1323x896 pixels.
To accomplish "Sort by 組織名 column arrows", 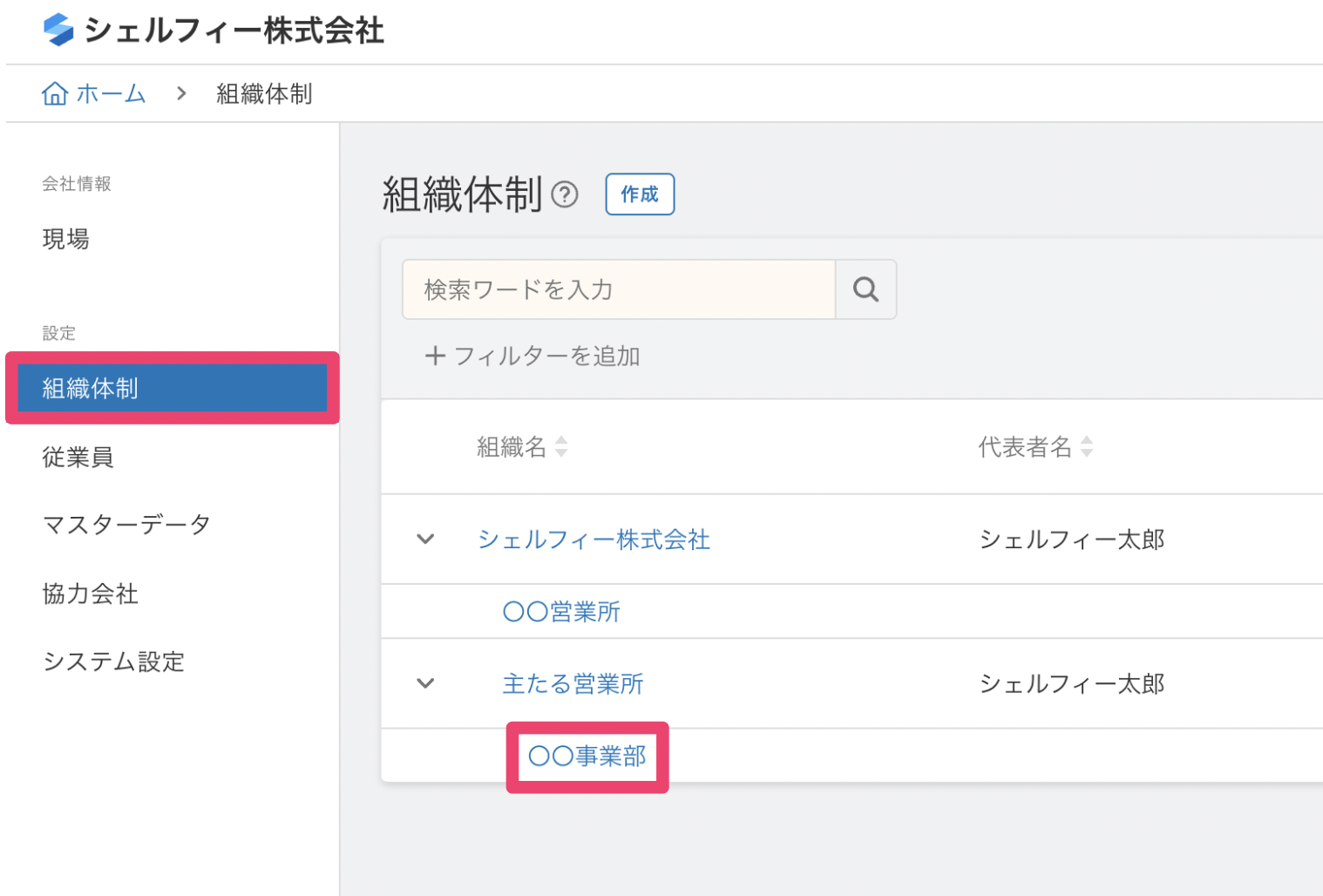I will click(561, 447).
